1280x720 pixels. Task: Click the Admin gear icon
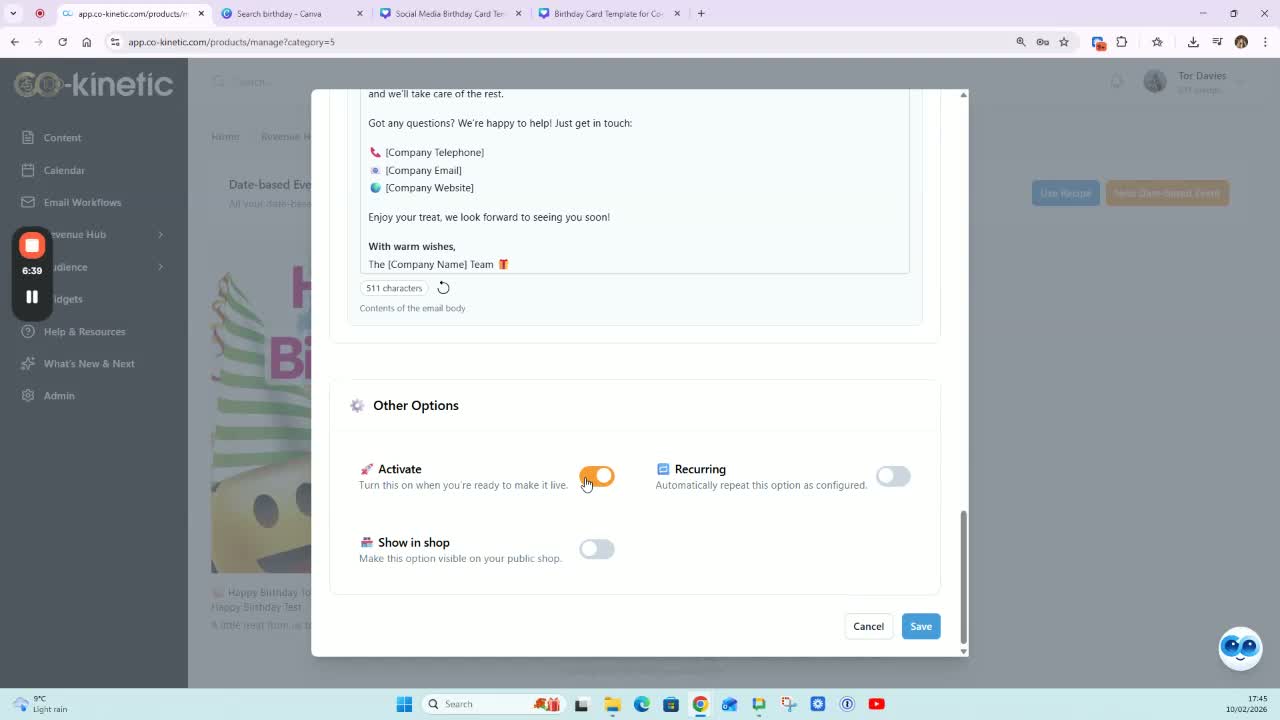pyautogui.click(x=28, y=395)
